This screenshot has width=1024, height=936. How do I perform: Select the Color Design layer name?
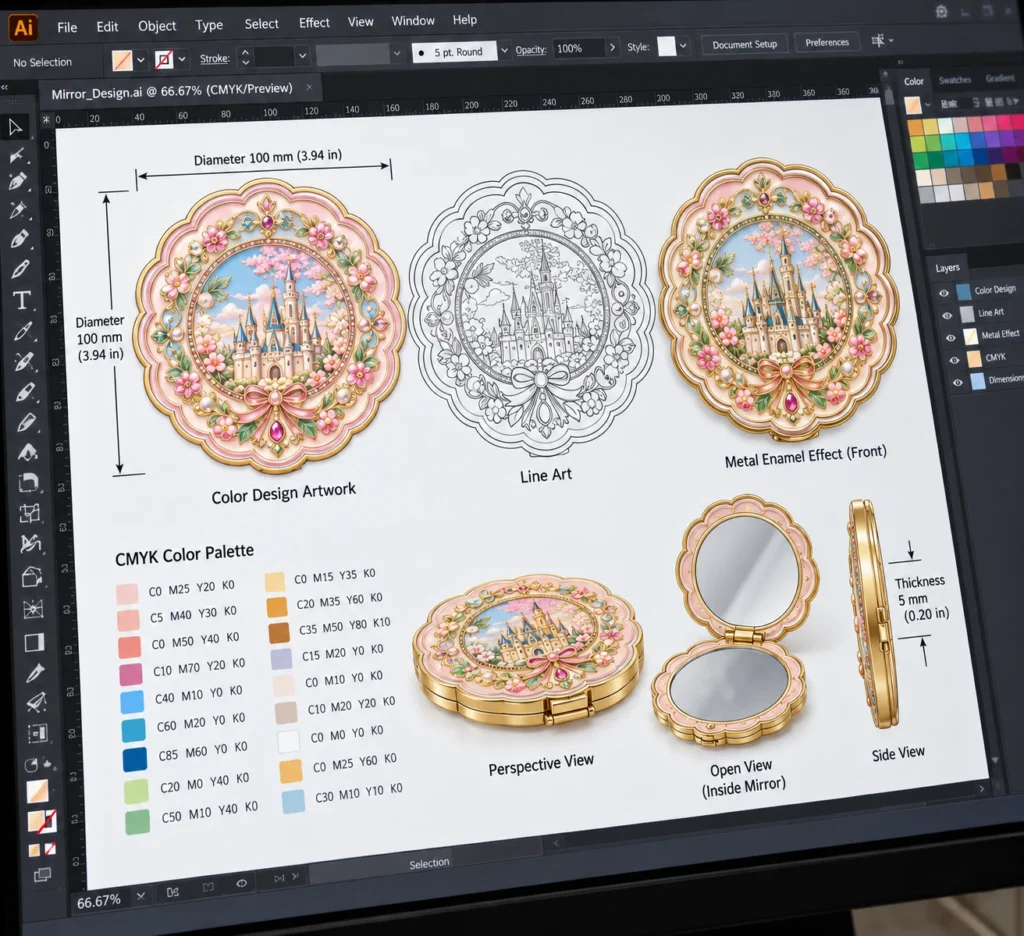click(995, 289)
